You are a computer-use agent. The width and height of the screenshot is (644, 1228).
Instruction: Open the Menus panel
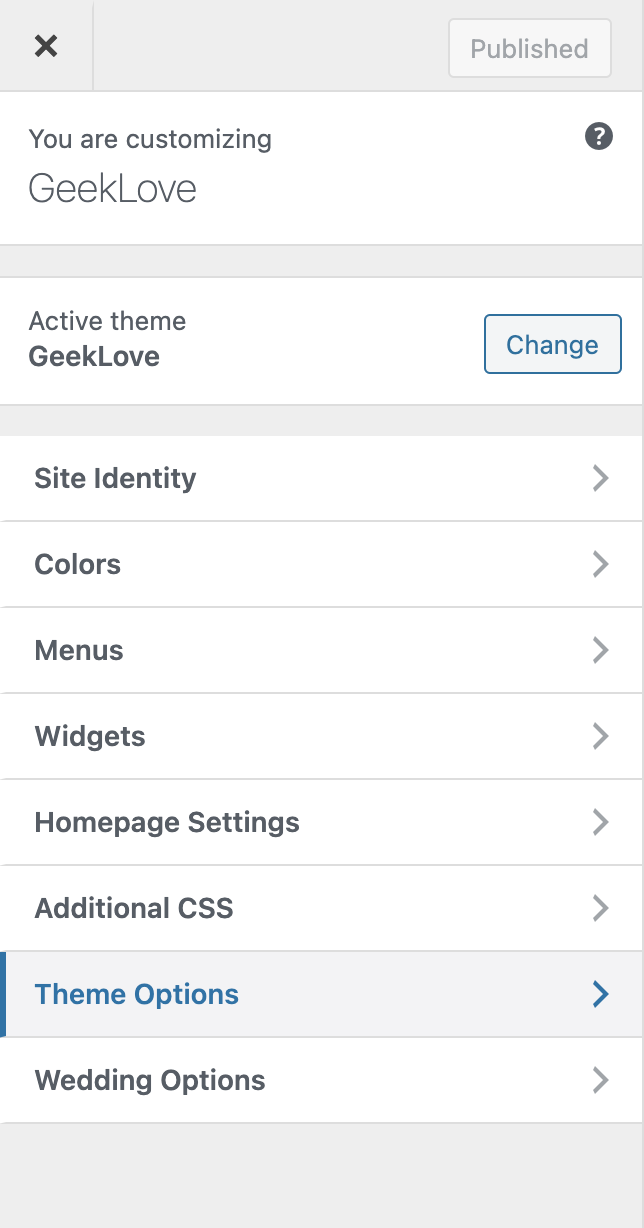pos(79,650)
